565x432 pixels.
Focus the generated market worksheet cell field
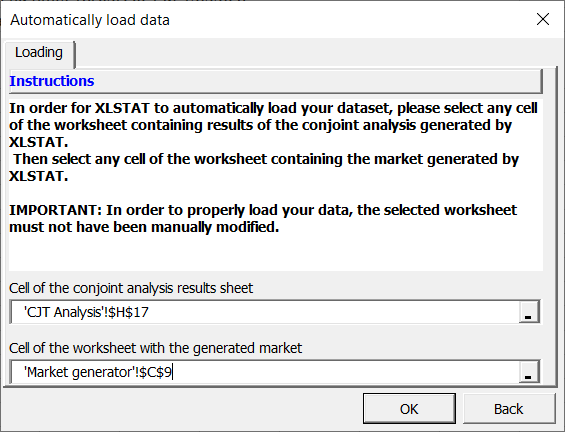[x=265, y=371]
